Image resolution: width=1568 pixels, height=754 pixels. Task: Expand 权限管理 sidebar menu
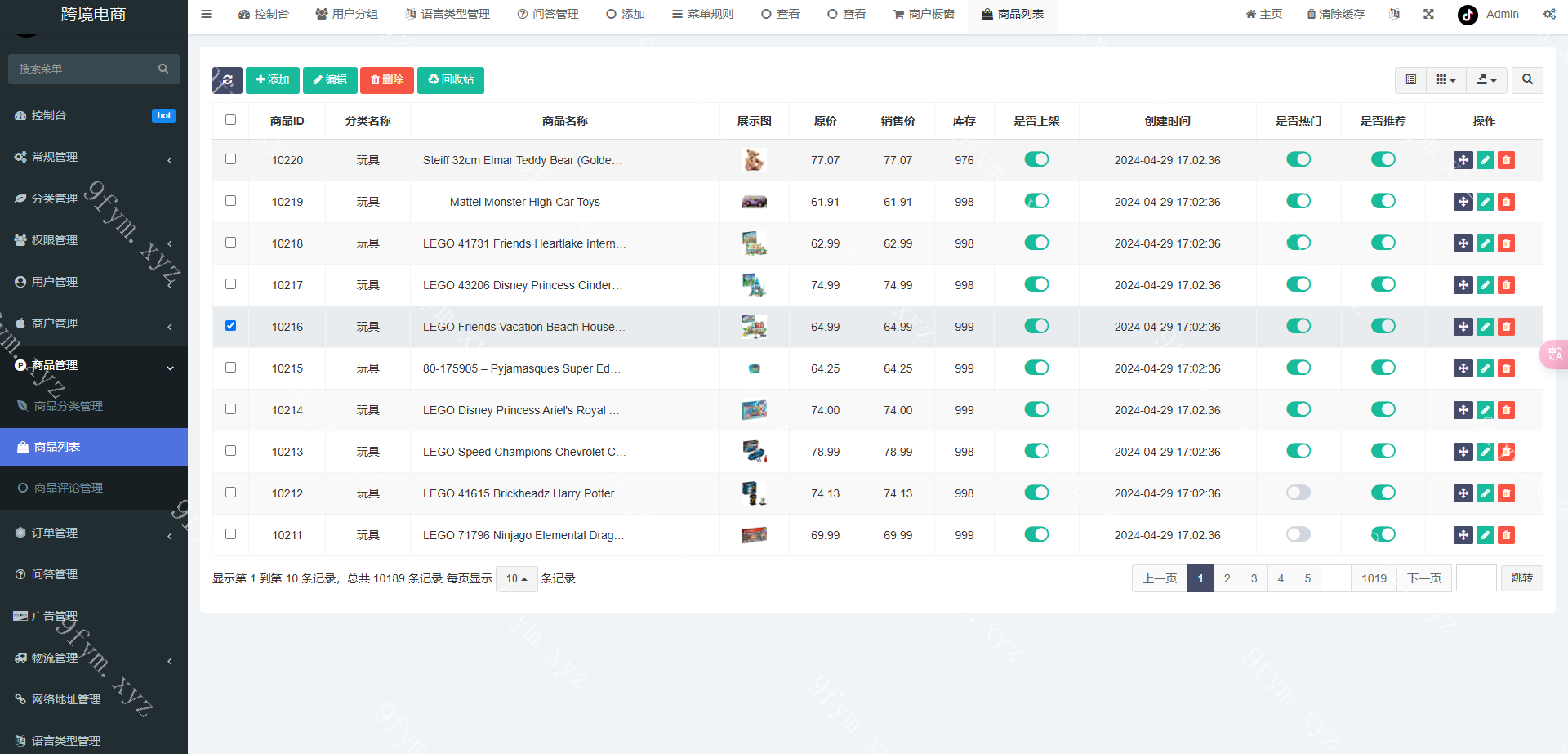click(94, 240)
